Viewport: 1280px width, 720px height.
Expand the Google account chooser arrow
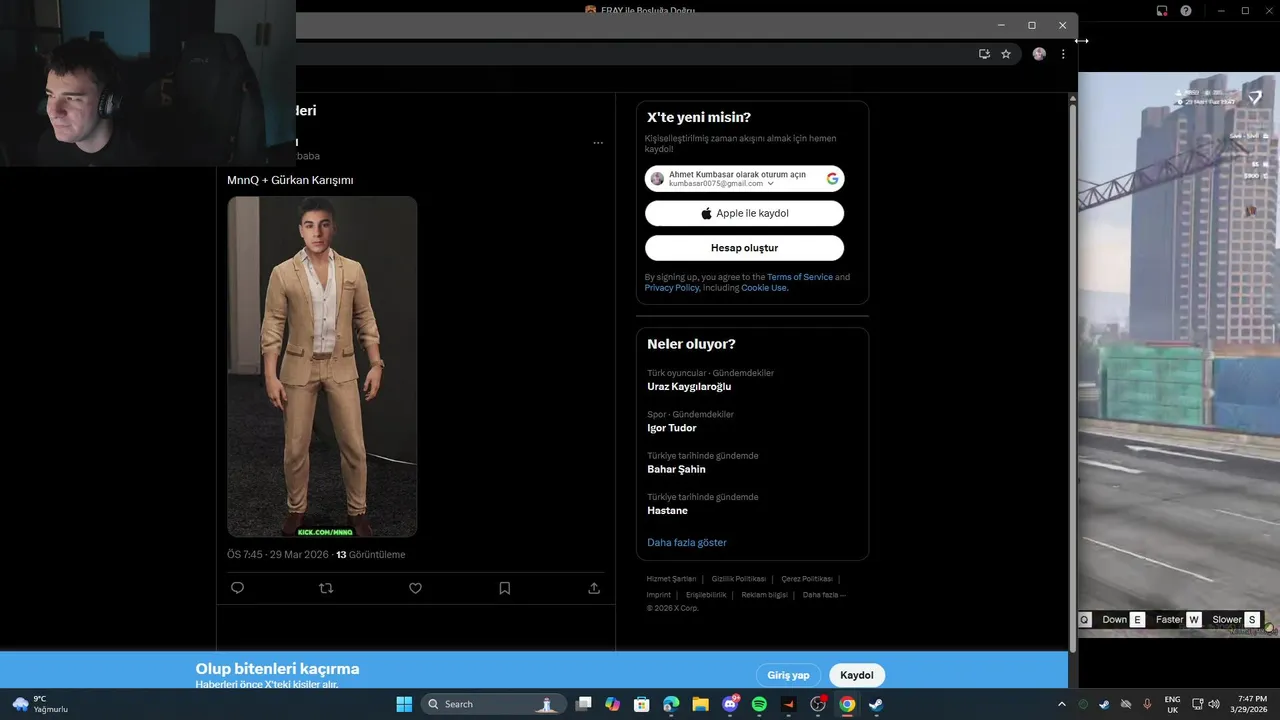(770, 184)
